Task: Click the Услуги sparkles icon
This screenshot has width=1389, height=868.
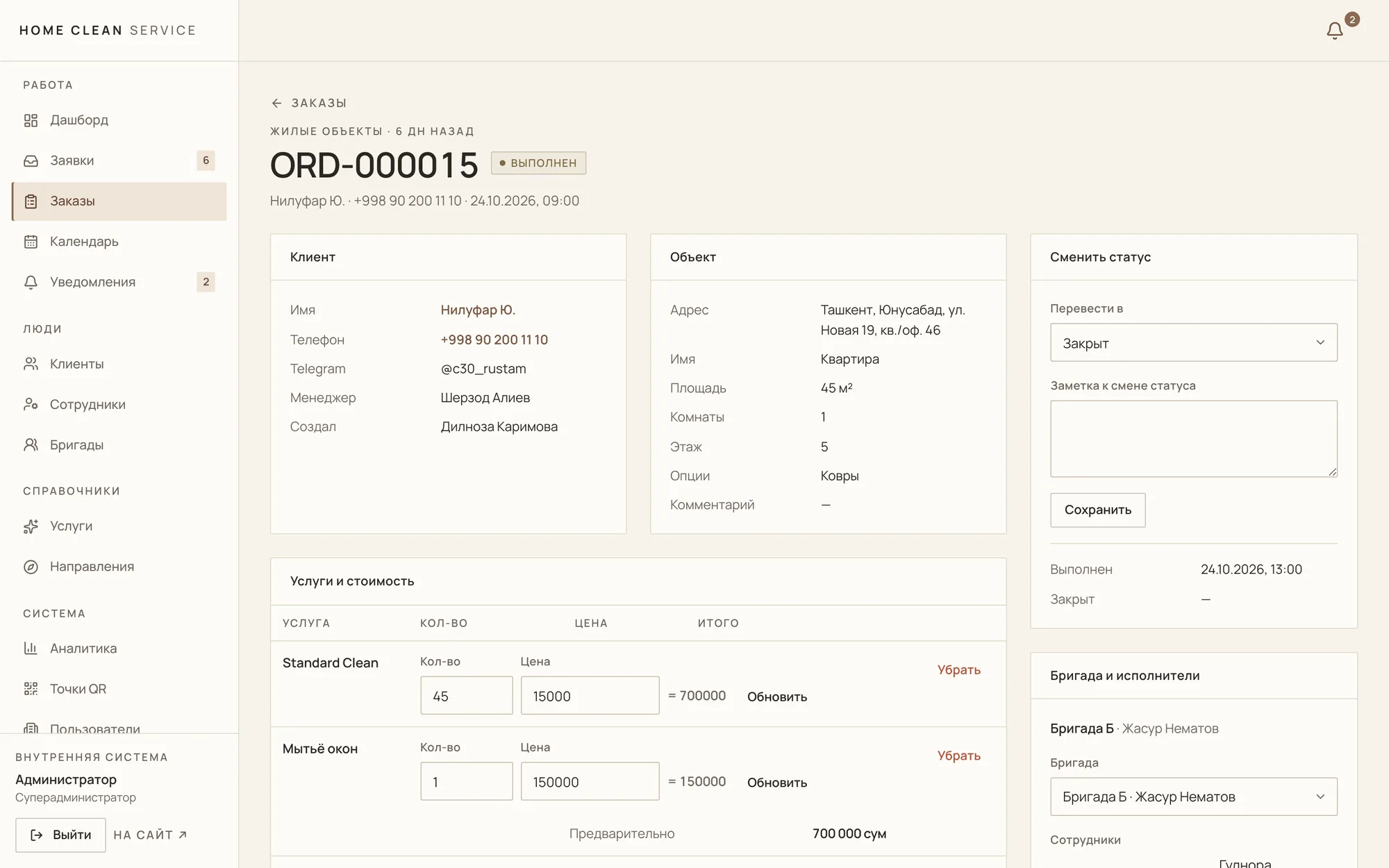Action: (x=31, y=526)
